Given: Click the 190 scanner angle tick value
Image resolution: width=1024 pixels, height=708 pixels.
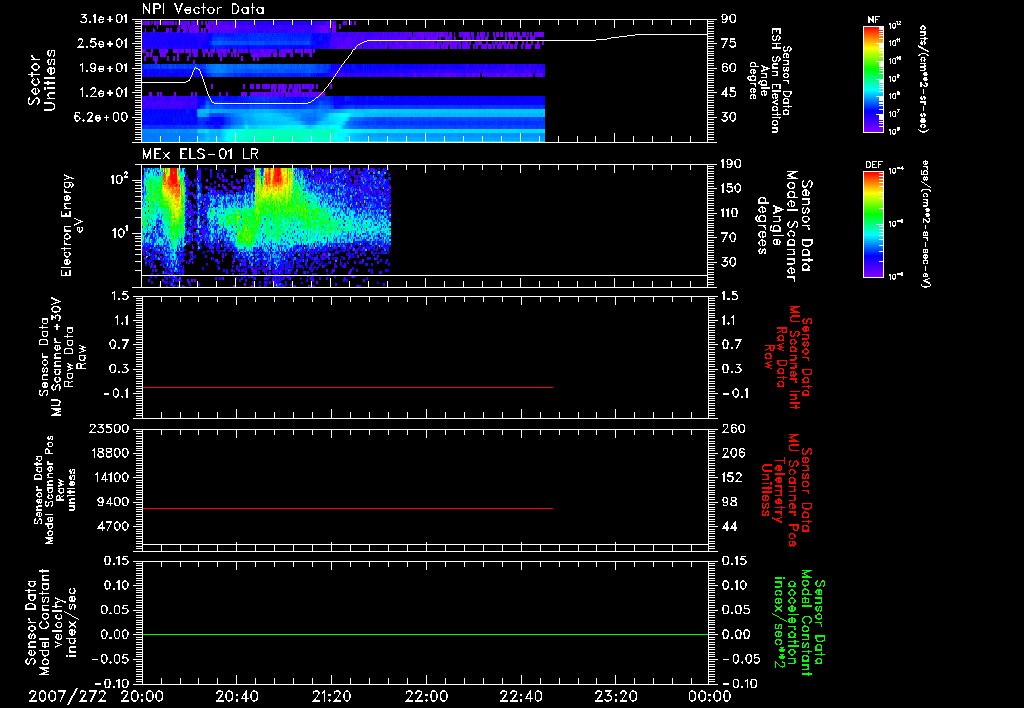Looking at the screenshot, I should click(731, 164).
